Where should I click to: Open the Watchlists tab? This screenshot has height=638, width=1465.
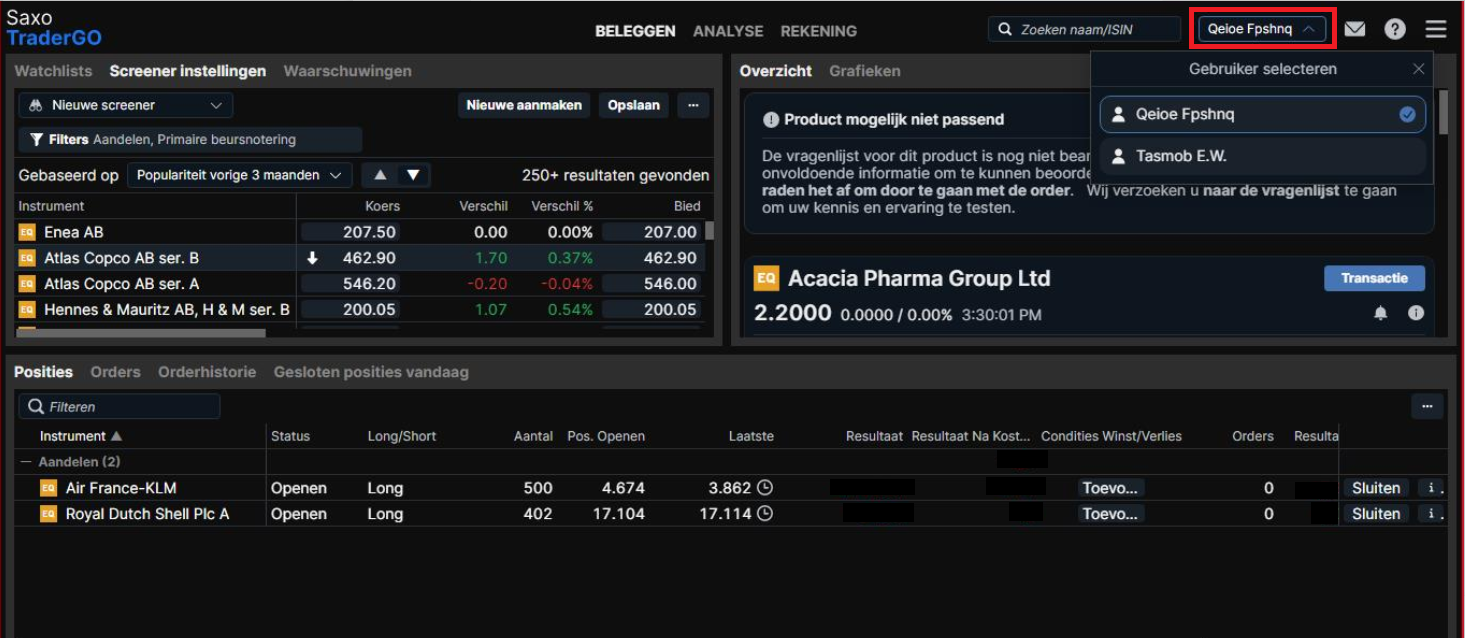53,71
